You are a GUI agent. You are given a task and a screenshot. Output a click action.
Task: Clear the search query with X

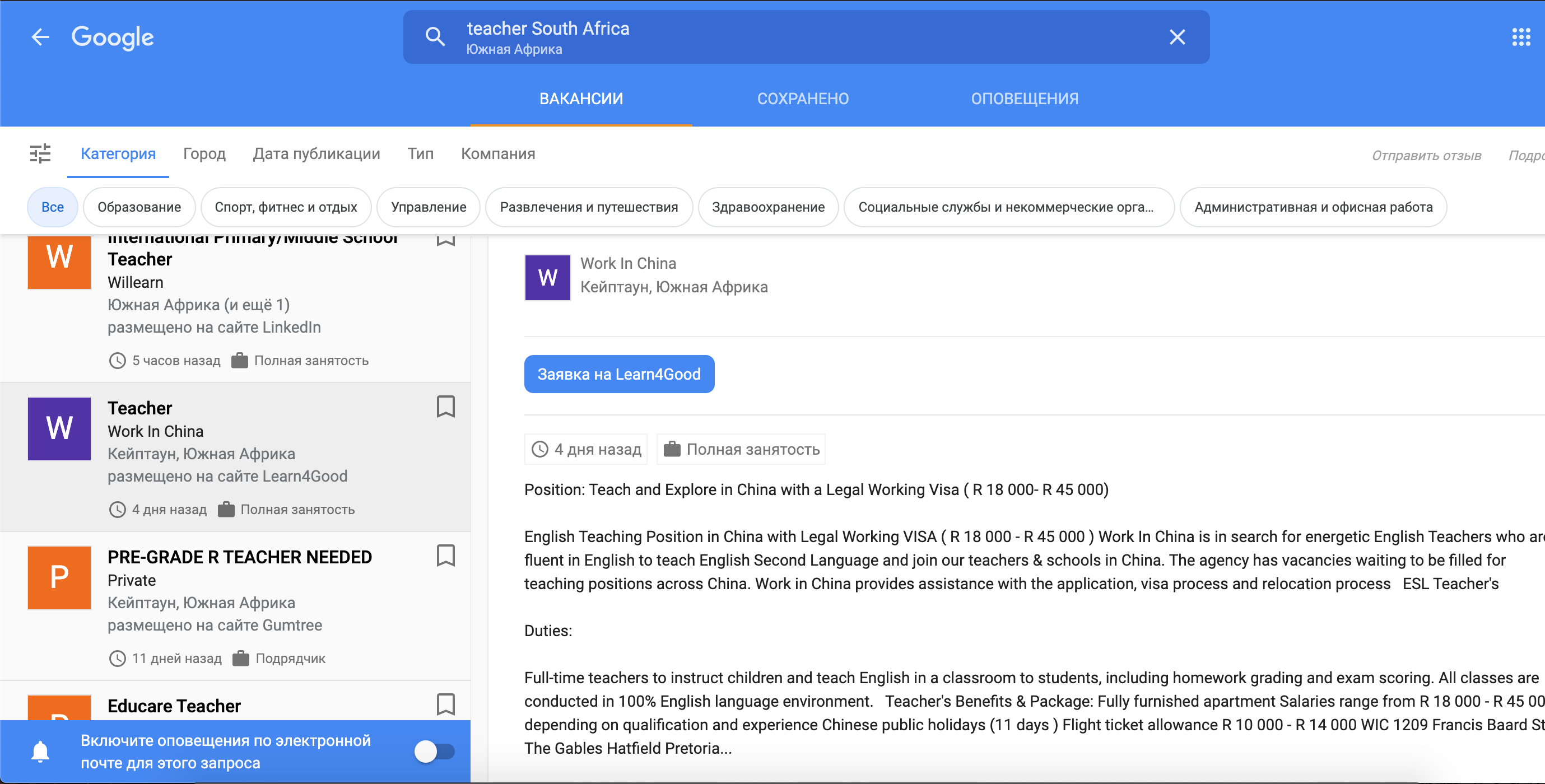coord(1177,37)
